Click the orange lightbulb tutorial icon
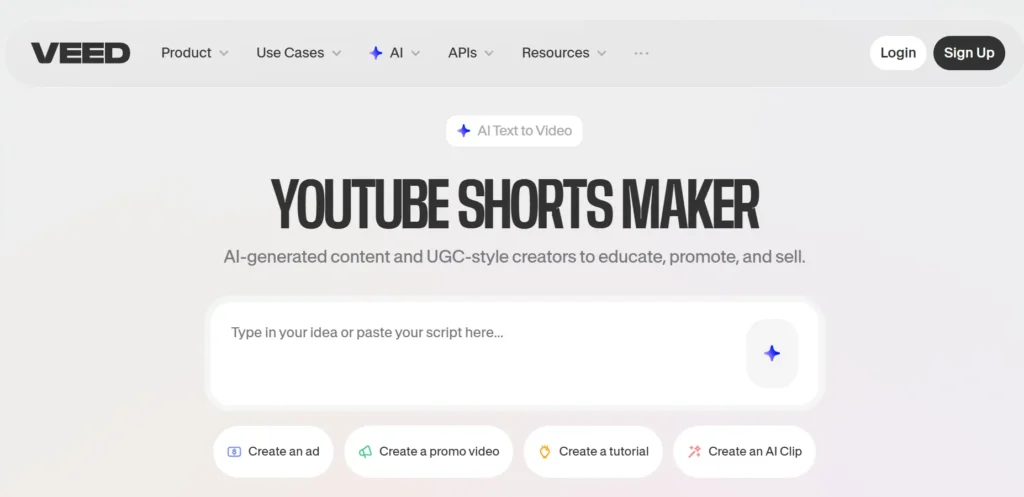Screen dimensions: 1024x497 [545, 451]
